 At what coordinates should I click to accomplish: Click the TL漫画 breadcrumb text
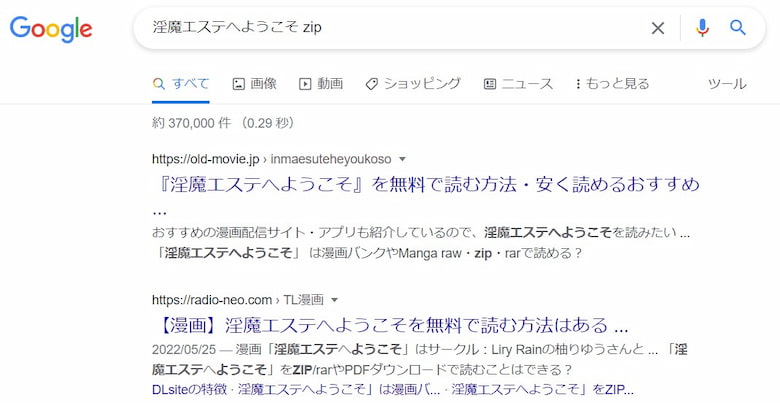point(303,300)
